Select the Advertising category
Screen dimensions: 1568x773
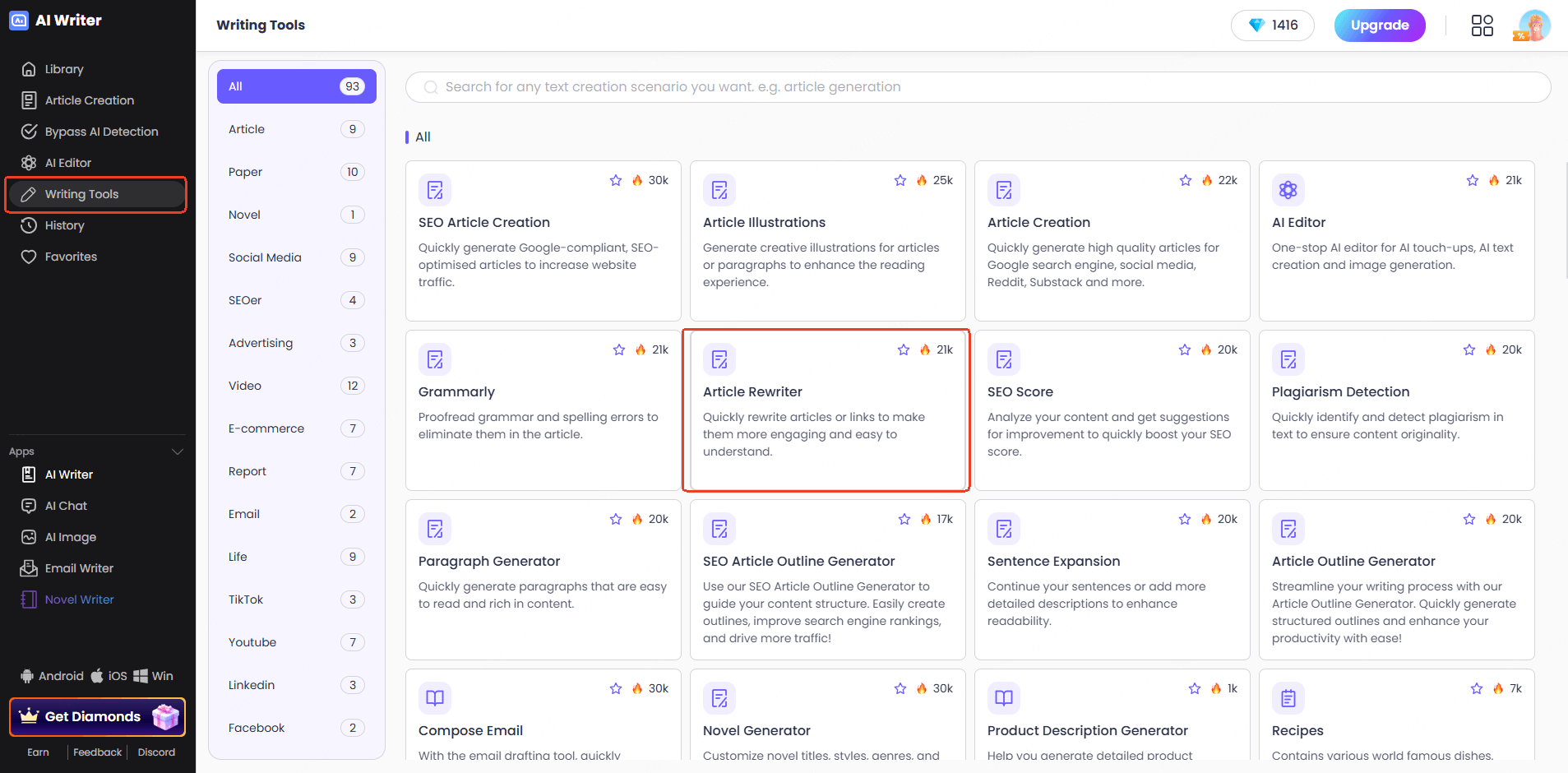297,343
